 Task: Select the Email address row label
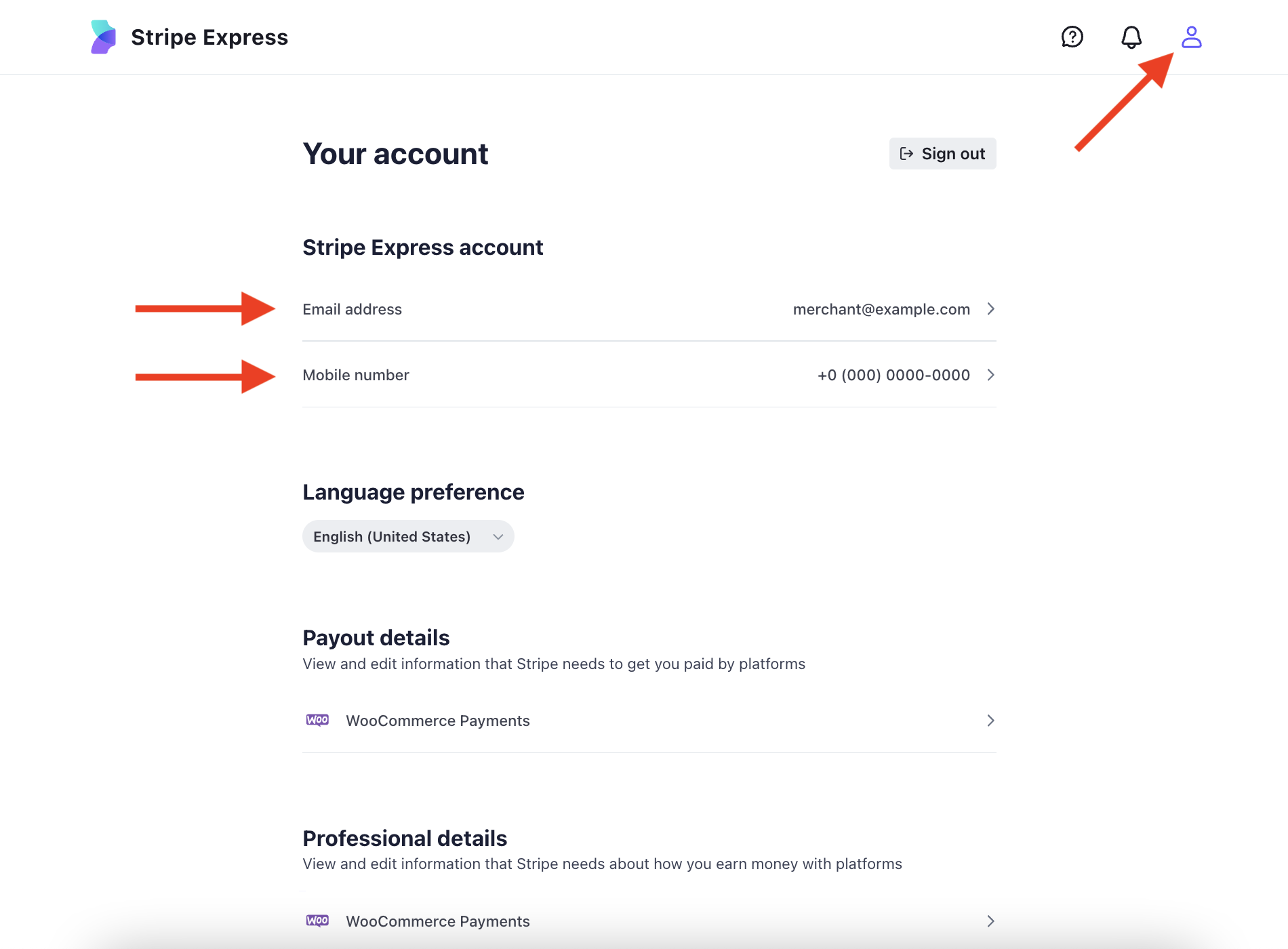point(352,309)
